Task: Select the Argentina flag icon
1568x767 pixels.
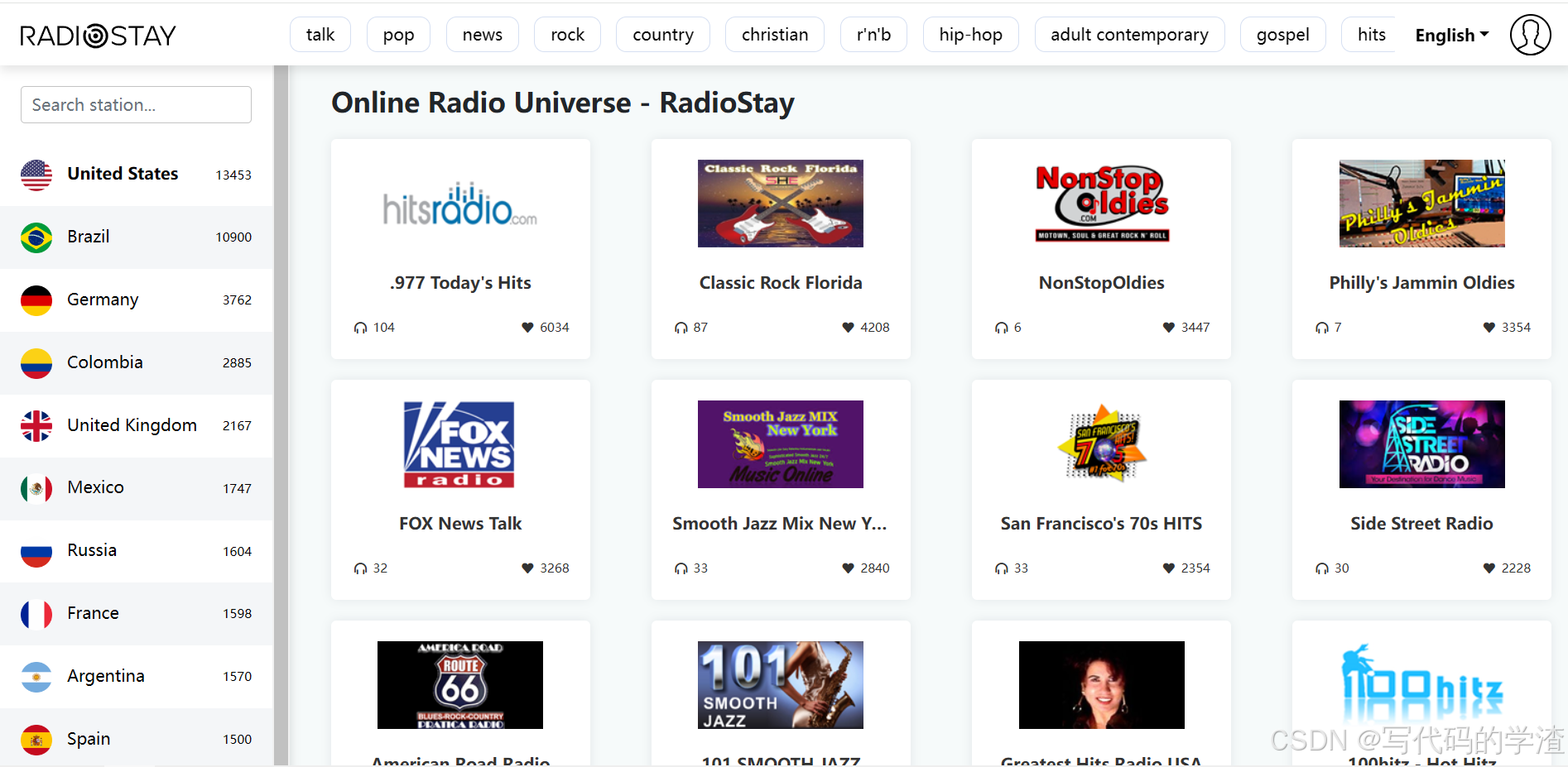Action: (36, 677)
